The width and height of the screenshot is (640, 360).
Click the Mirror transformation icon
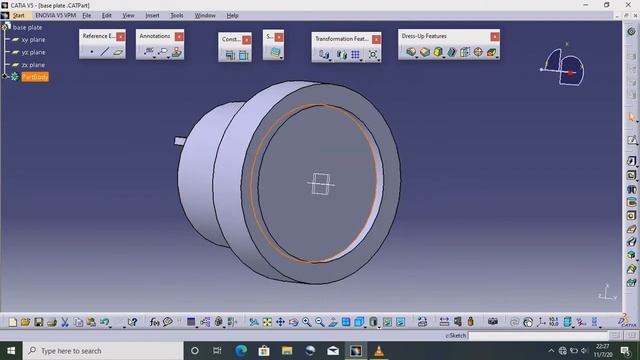click(x=342, y=54)
